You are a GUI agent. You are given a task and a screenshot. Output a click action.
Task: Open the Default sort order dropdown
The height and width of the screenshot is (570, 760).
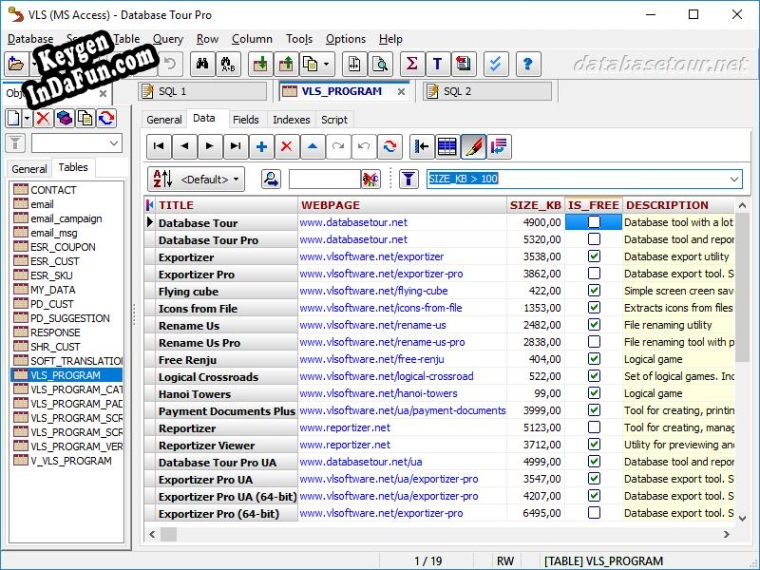tap(196, 179)
